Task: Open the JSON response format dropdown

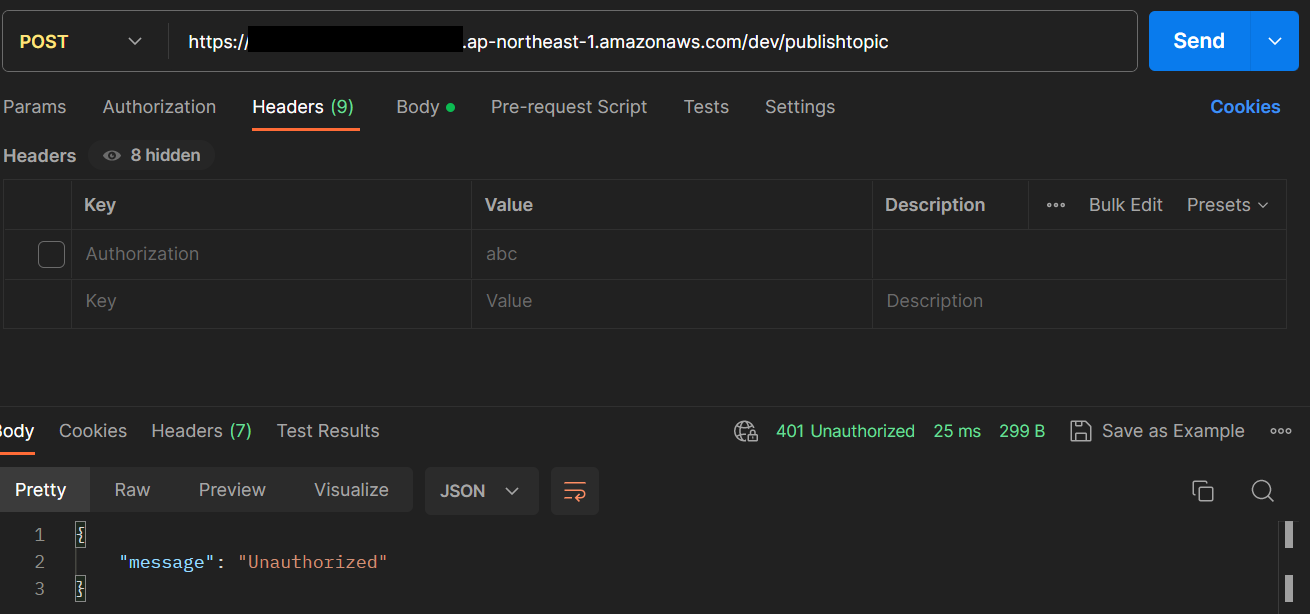Action: [x=481, y=491]
